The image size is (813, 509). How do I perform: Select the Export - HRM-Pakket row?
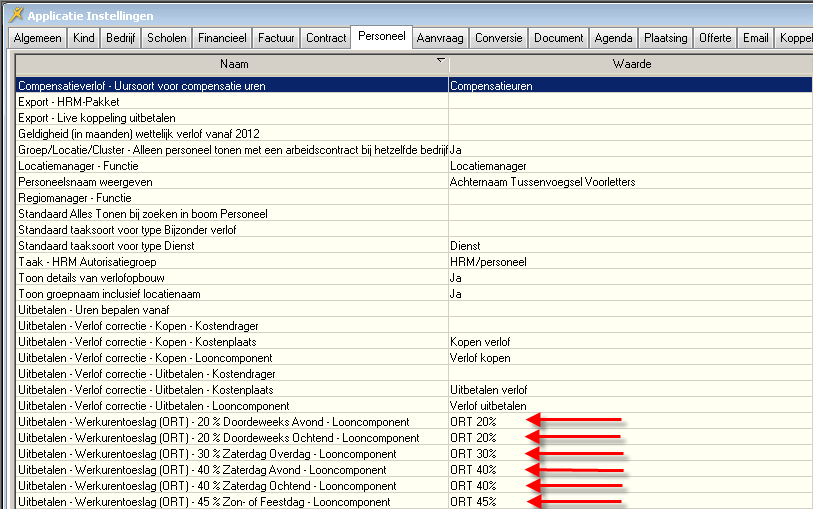click(x=232, y=102)
